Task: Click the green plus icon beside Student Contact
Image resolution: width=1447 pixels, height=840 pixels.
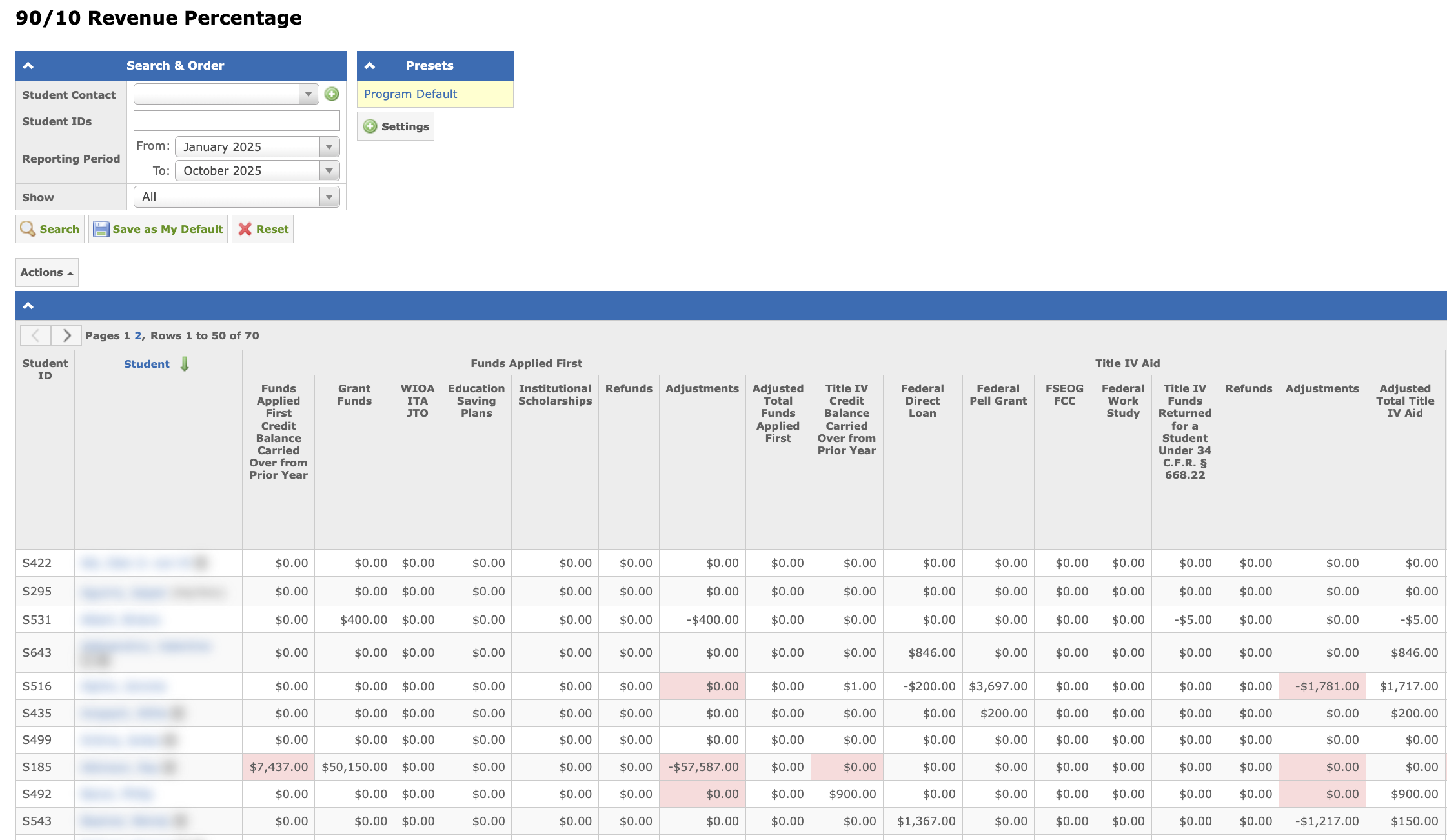Action: point(332,94)
